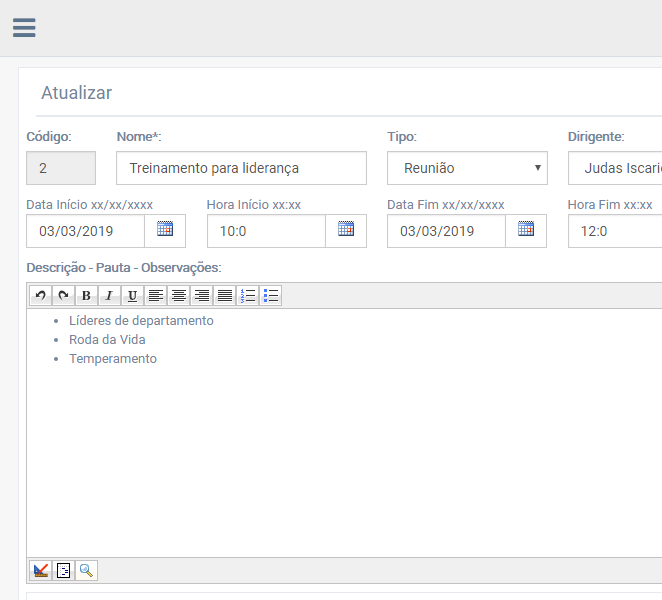Open the editor preview magnifier
Viewport: 662px width, 600px height.
(x=87, y=570)
